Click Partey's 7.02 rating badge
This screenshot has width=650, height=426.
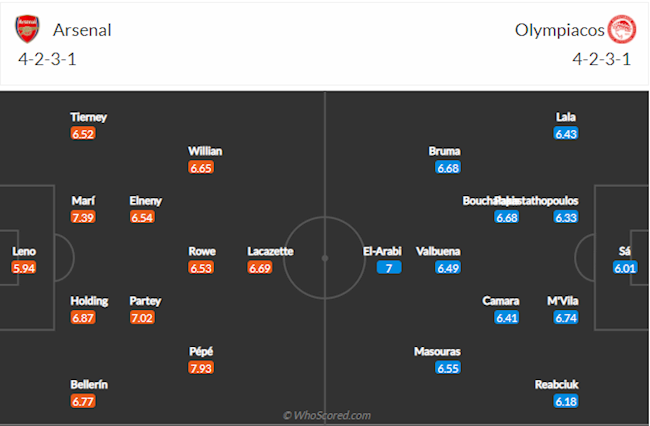pyautogui.click(x=145, y=318)
